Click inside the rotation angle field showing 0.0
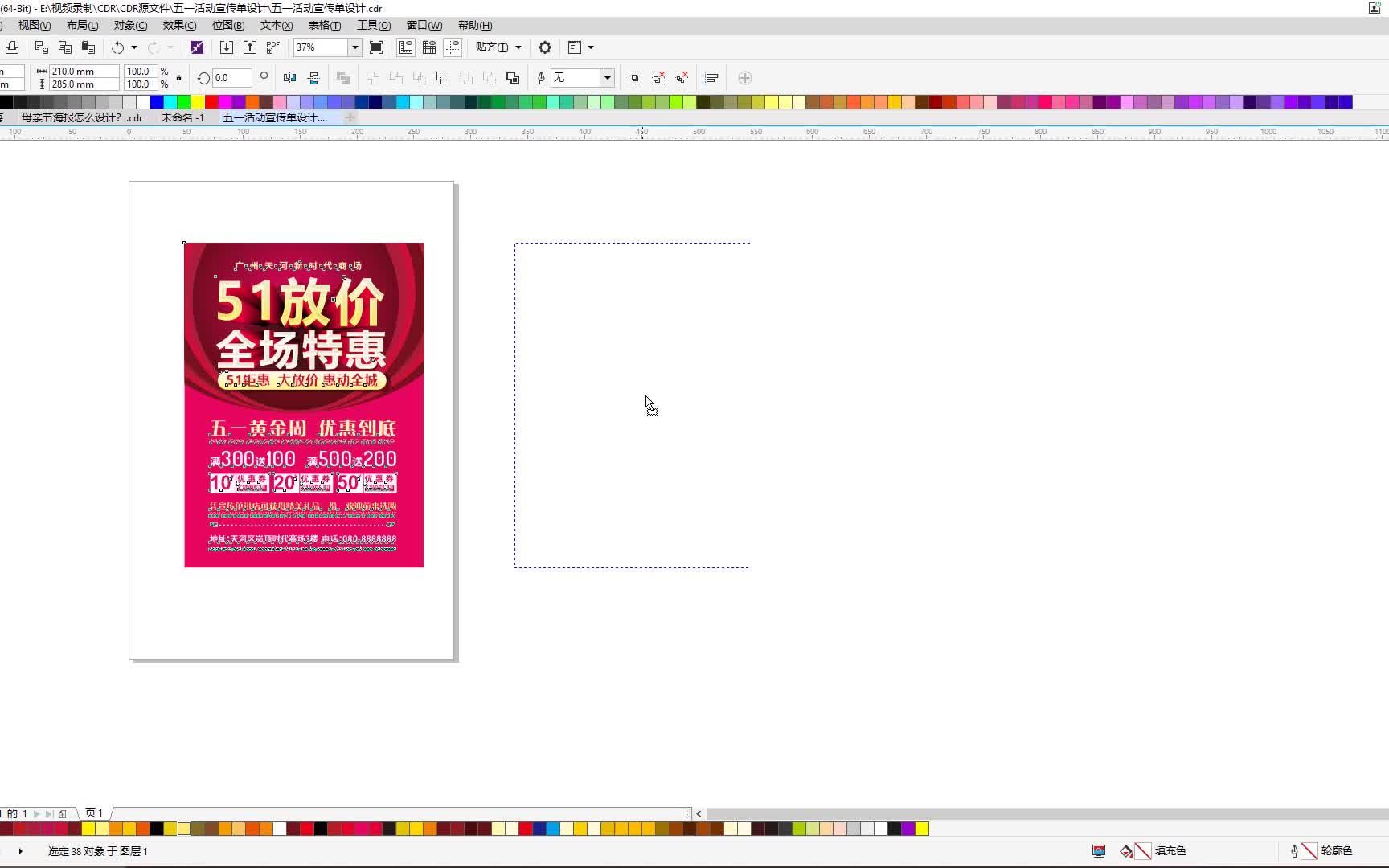This screenshot has width=1389, height=868. (x=231, y=78)
